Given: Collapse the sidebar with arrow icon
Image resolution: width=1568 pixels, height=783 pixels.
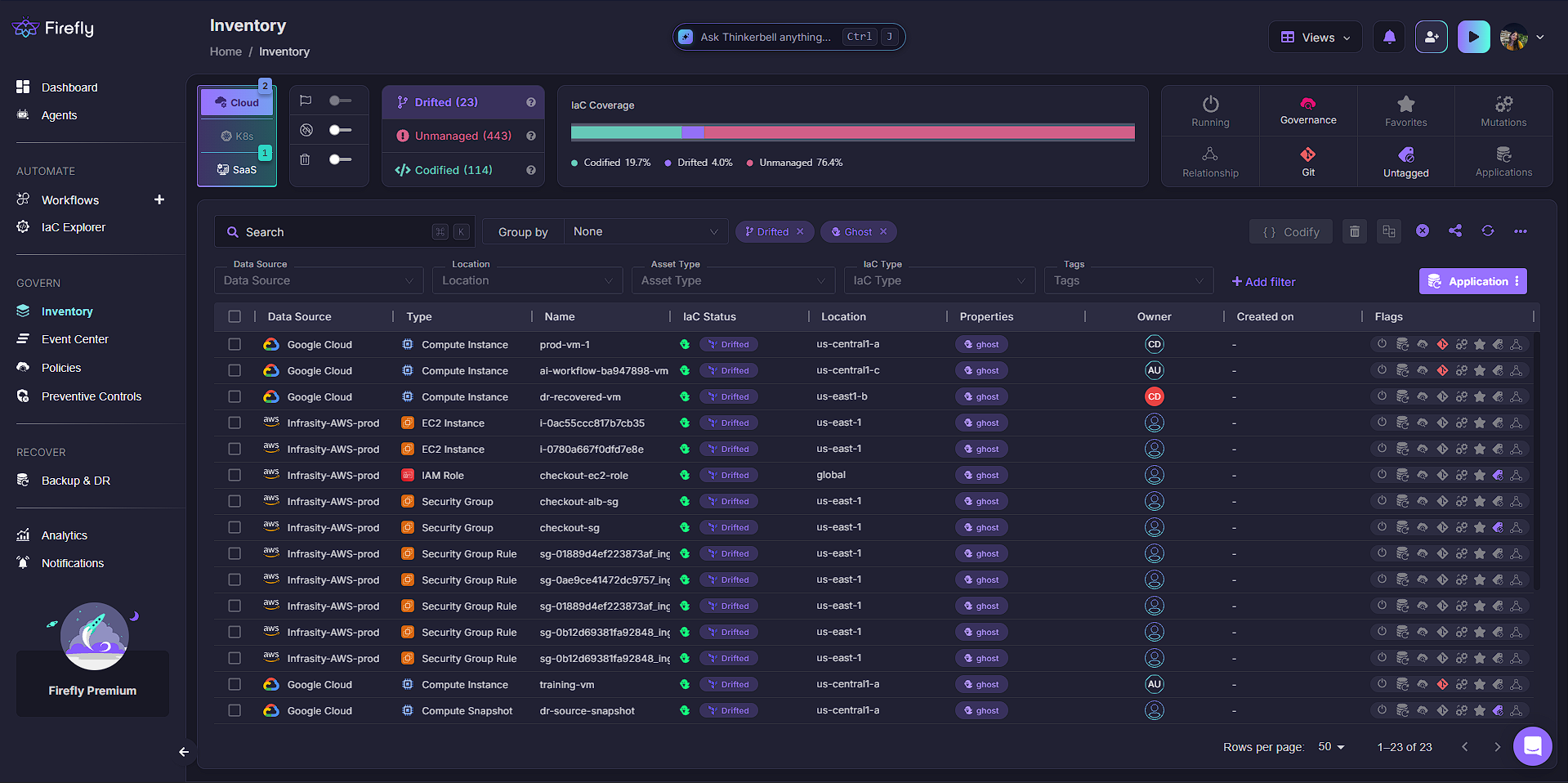Looking at the screenshot, I should (x=184, y=752).
